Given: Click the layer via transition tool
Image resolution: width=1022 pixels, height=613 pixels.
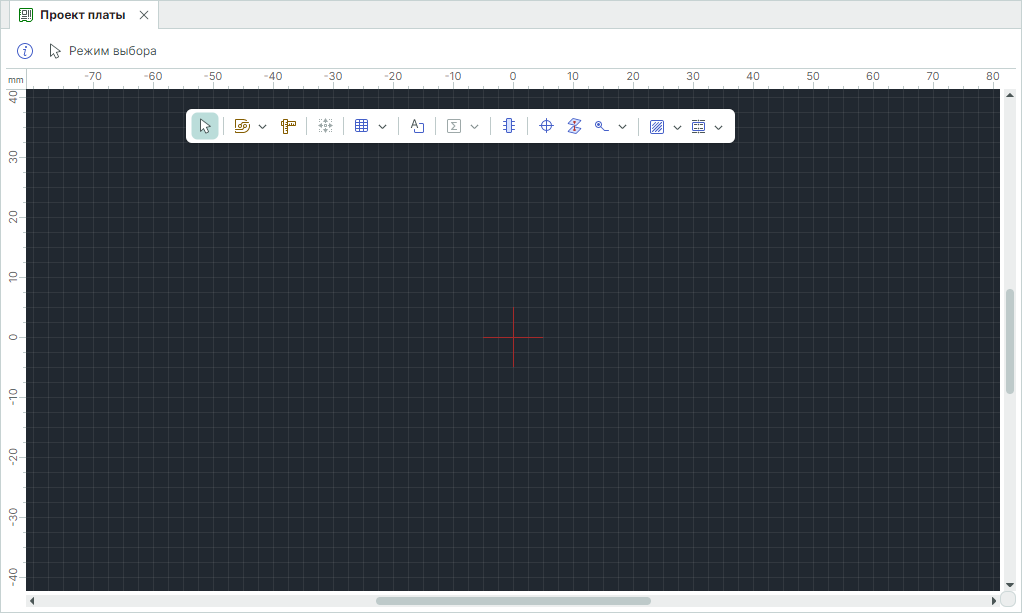Looking at the screenshot, I should point(574,126).
